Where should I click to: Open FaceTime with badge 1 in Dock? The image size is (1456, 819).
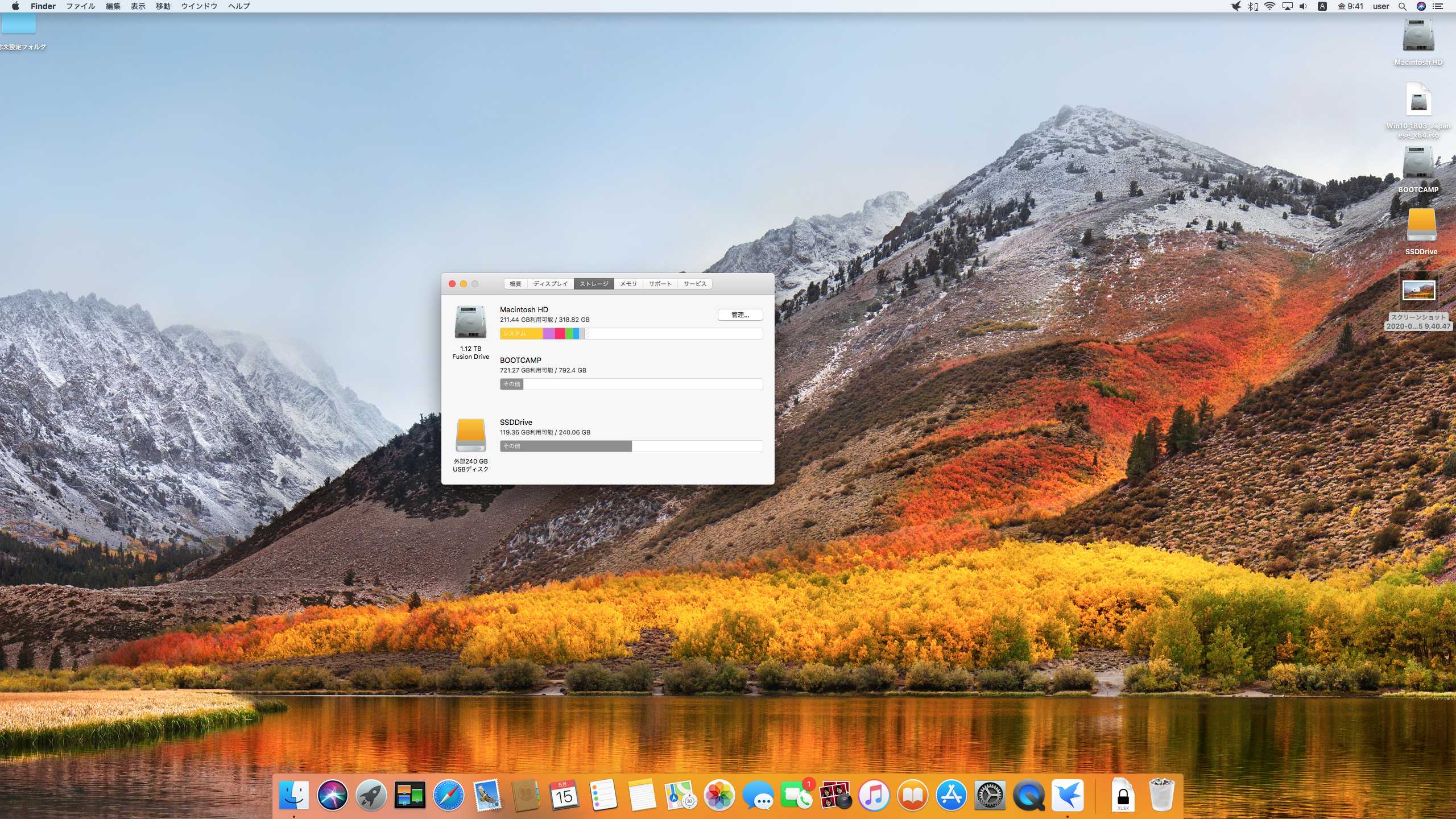[797, 795]
